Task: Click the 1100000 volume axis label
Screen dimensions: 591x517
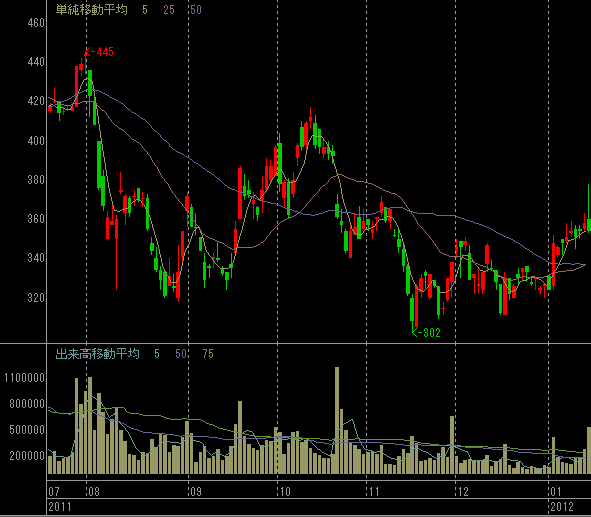Action: click(x=24, y=378)
